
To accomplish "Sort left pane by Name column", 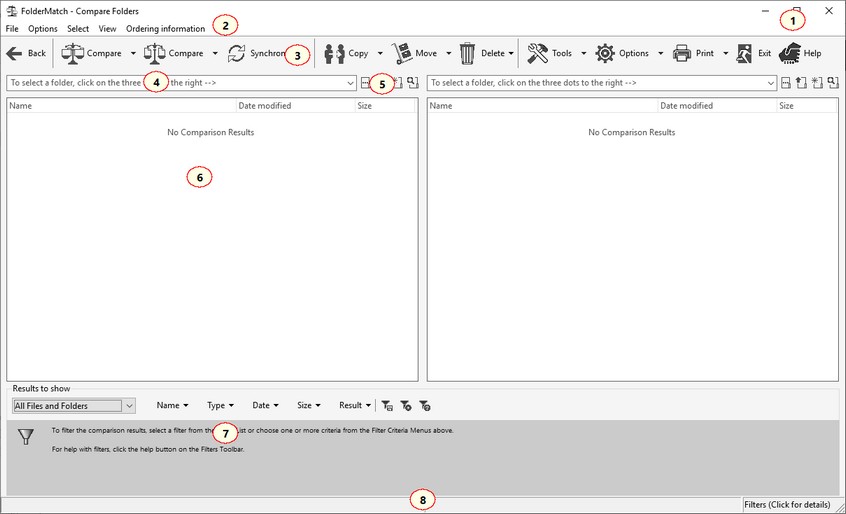I will 122,106.
